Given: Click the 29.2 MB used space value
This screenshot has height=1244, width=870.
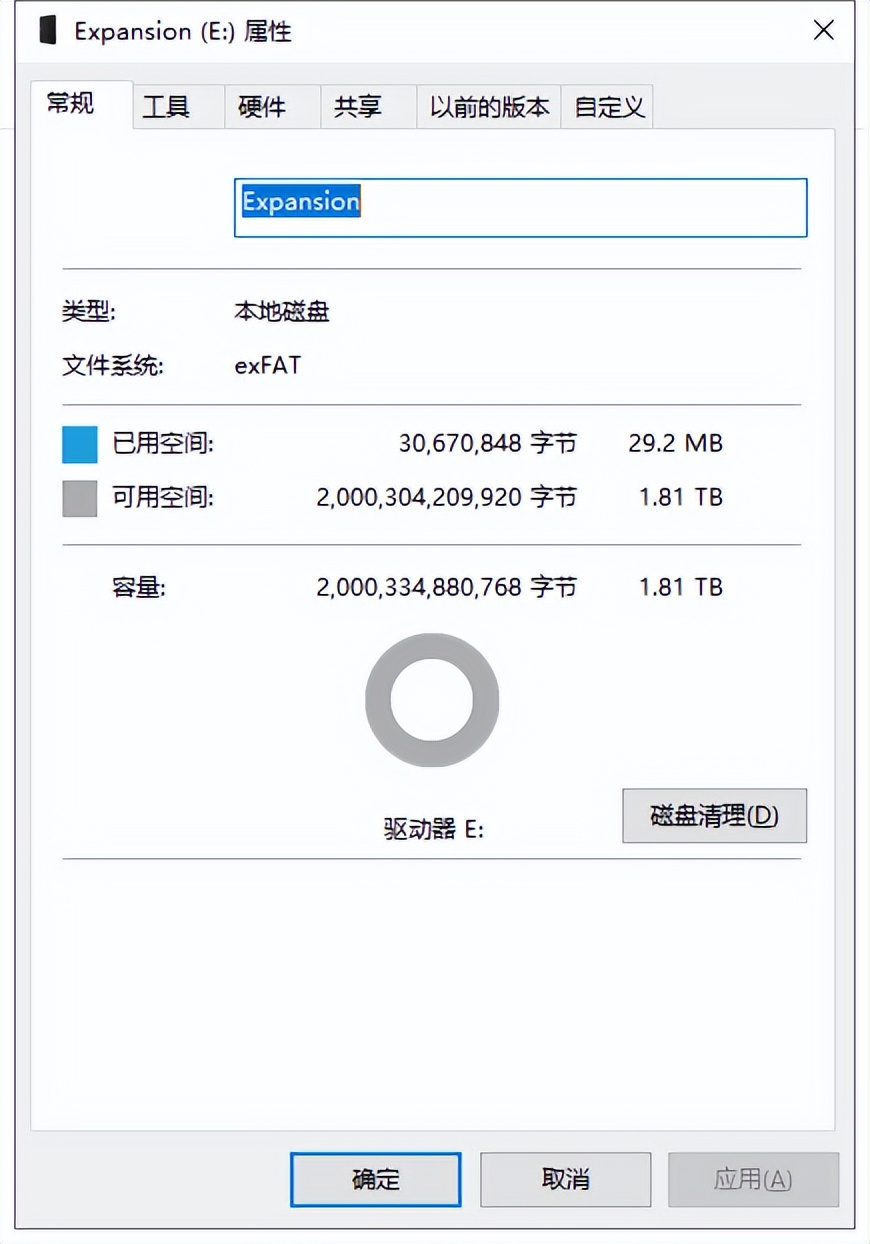Looking at the screenshot, I should click(675, 443).
